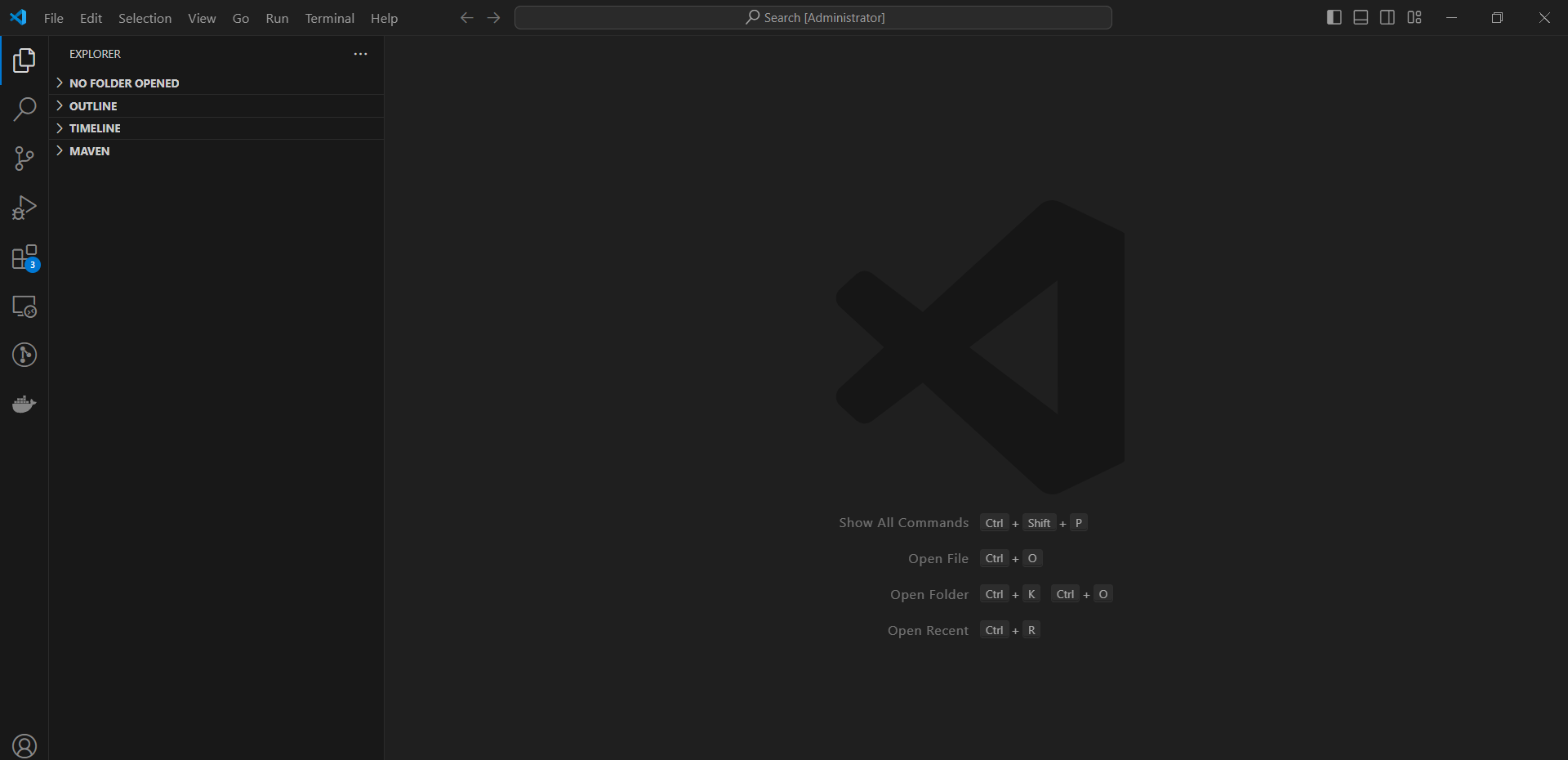Minimize the VS Code window

[1451, 17]
